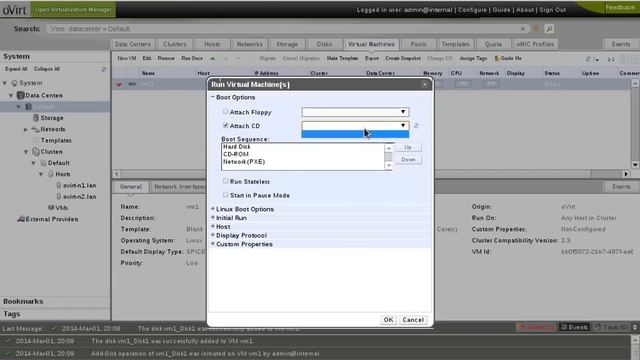Click the Boot Sequence list scrollbar

[x=389, y=157]
